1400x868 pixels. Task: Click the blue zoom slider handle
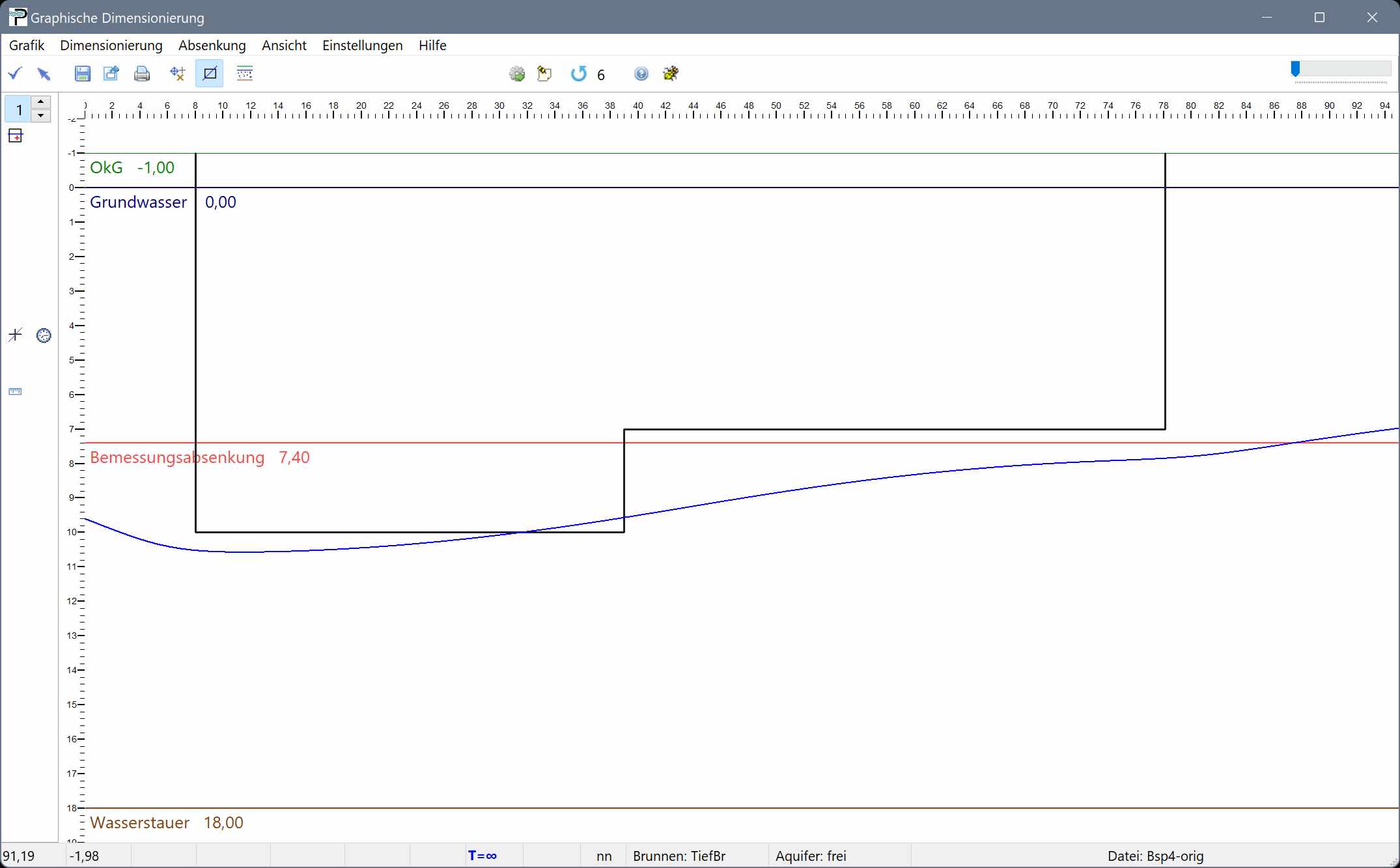click(1295, 69)
